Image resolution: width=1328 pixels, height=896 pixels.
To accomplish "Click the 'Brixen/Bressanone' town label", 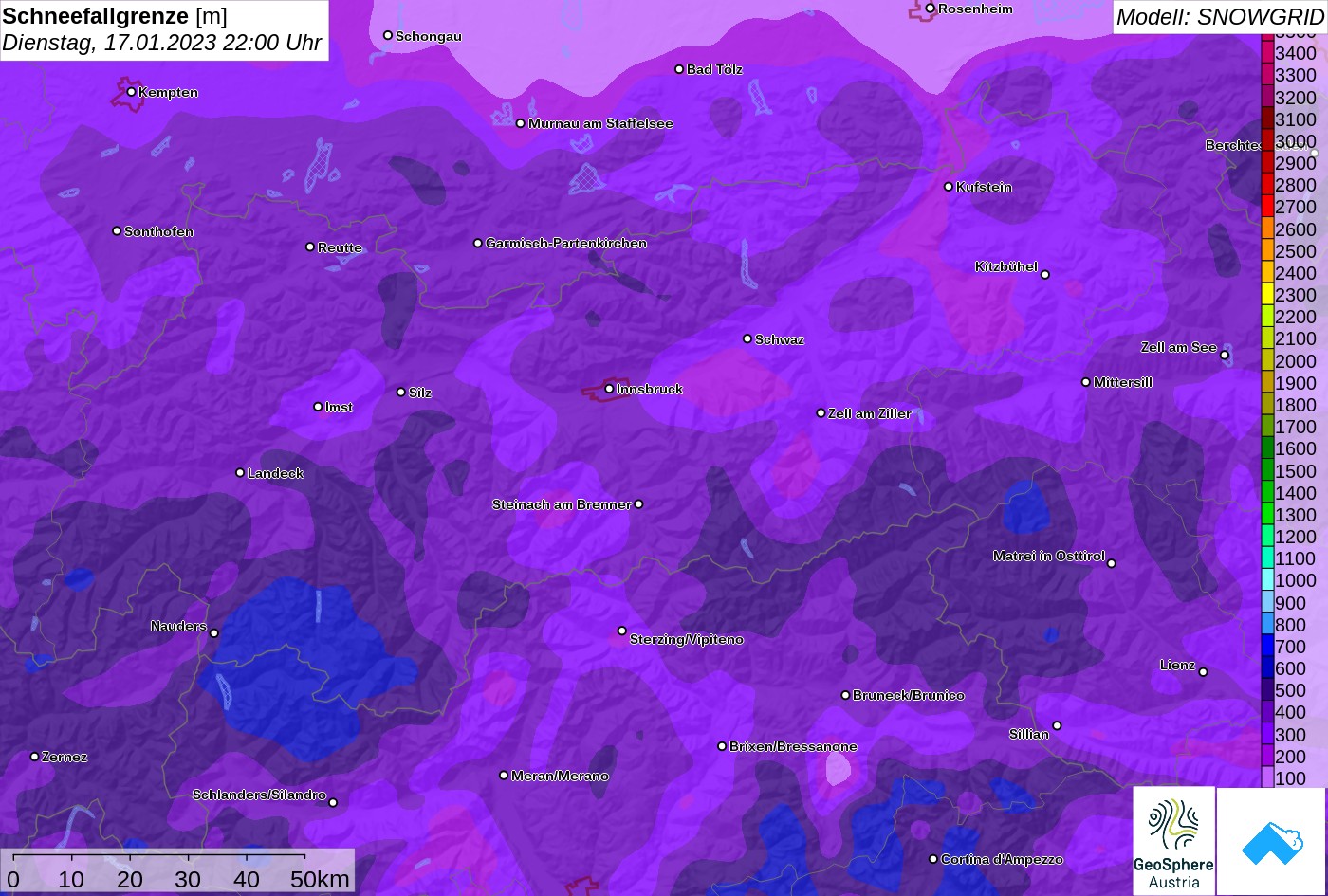I will 793,746.
